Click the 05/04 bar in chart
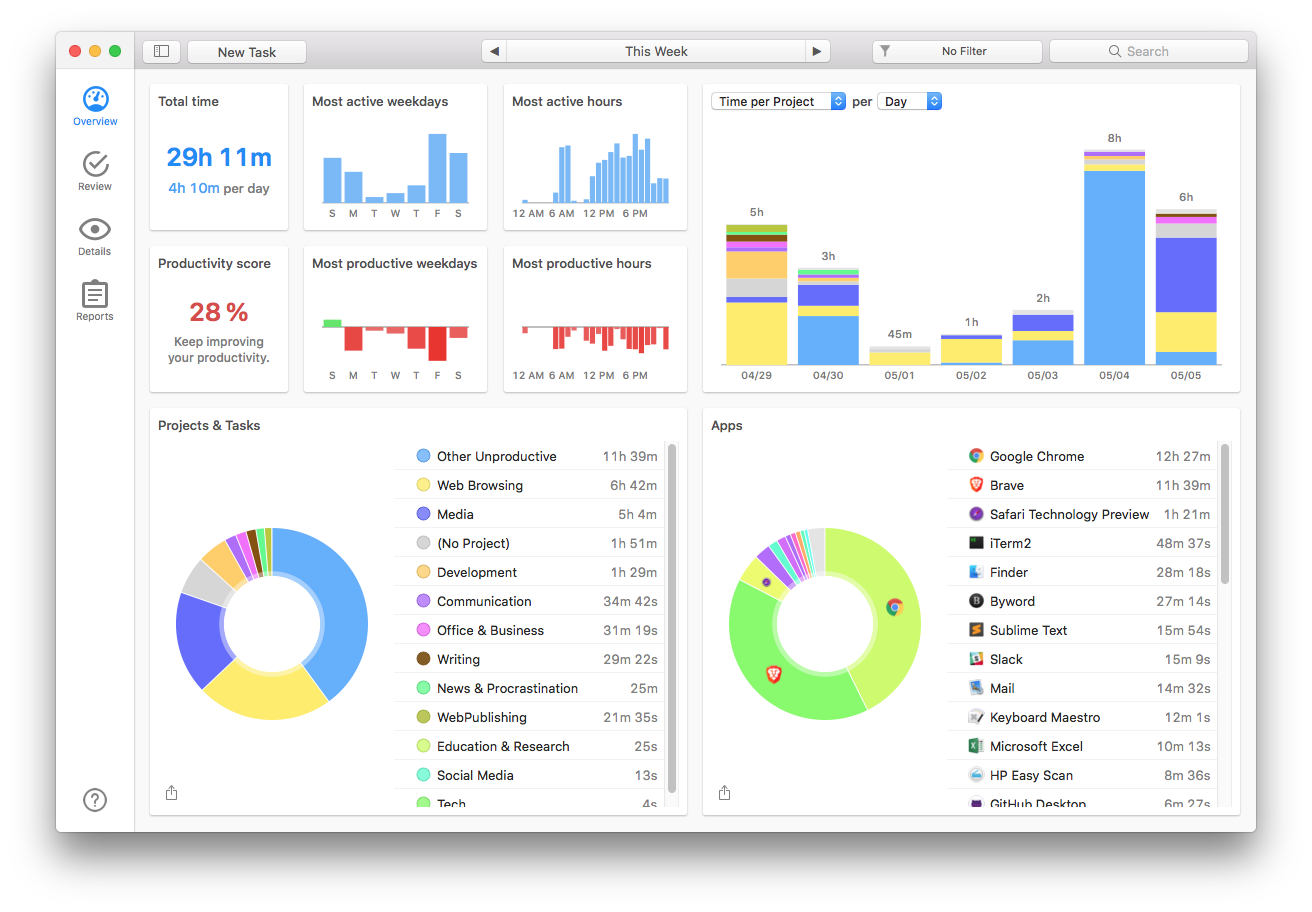 (1114, 257)
